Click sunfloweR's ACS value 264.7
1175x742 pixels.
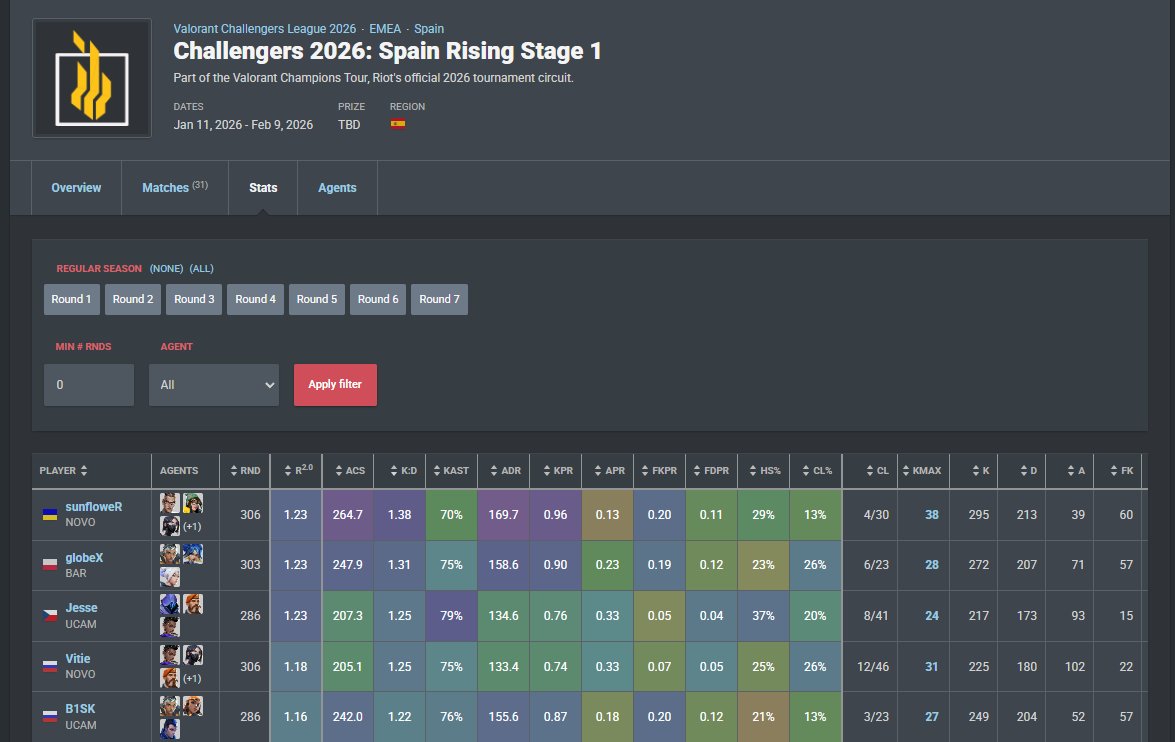(348, 515)
